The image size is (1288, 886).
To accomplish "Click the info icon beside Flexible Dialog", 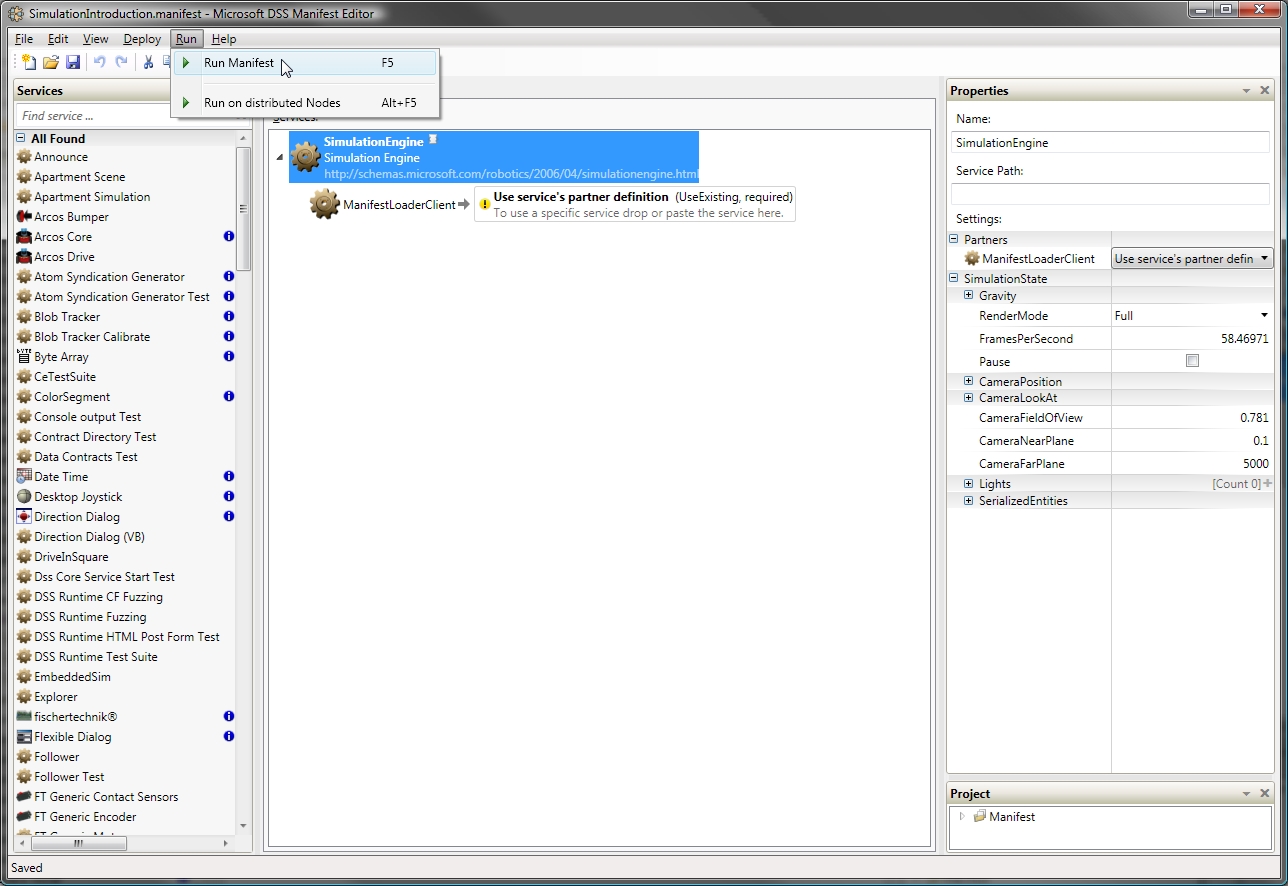I will [x=229, y=737].
